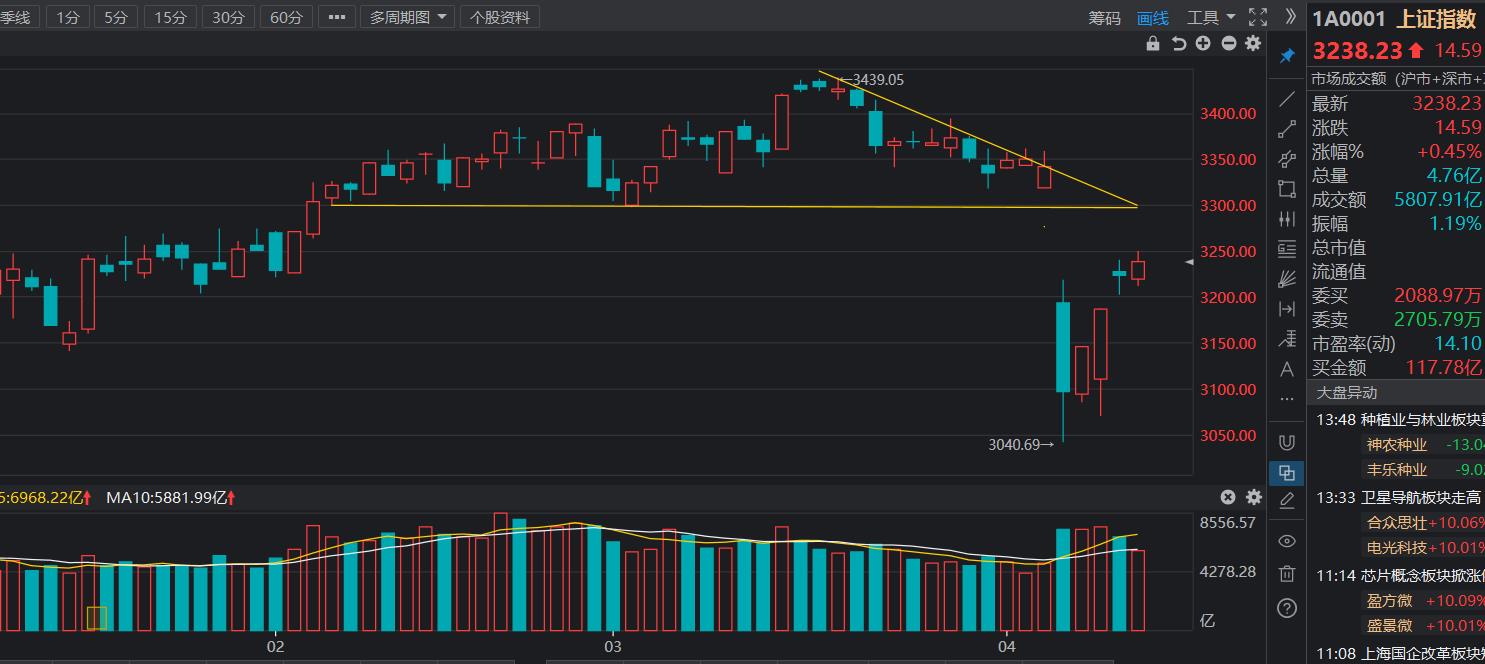Switch to the 60分 period

click(286, 17)
